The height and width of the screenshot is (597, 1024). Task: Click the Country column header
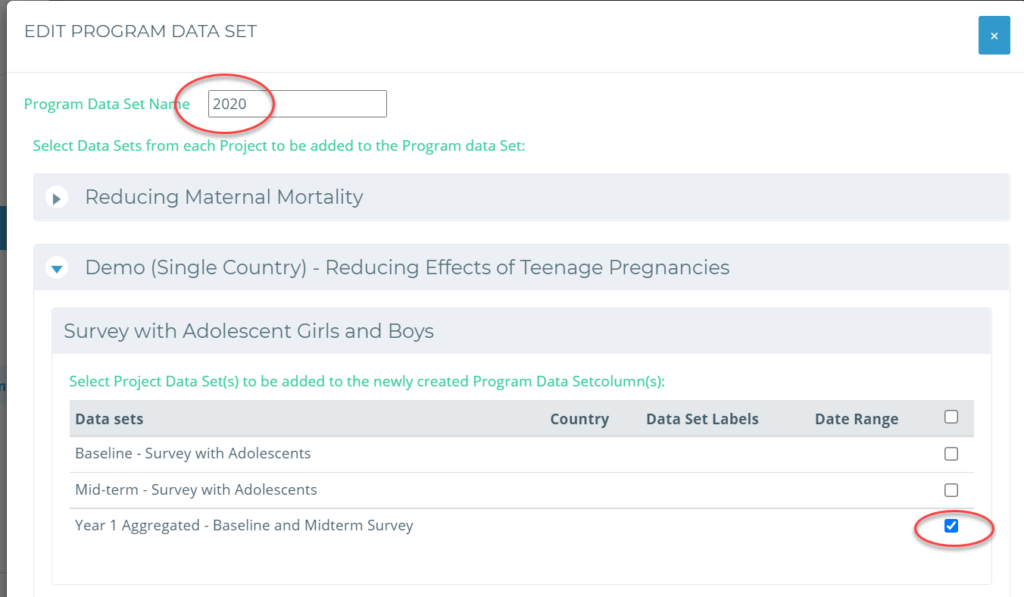tap(579, 419)
